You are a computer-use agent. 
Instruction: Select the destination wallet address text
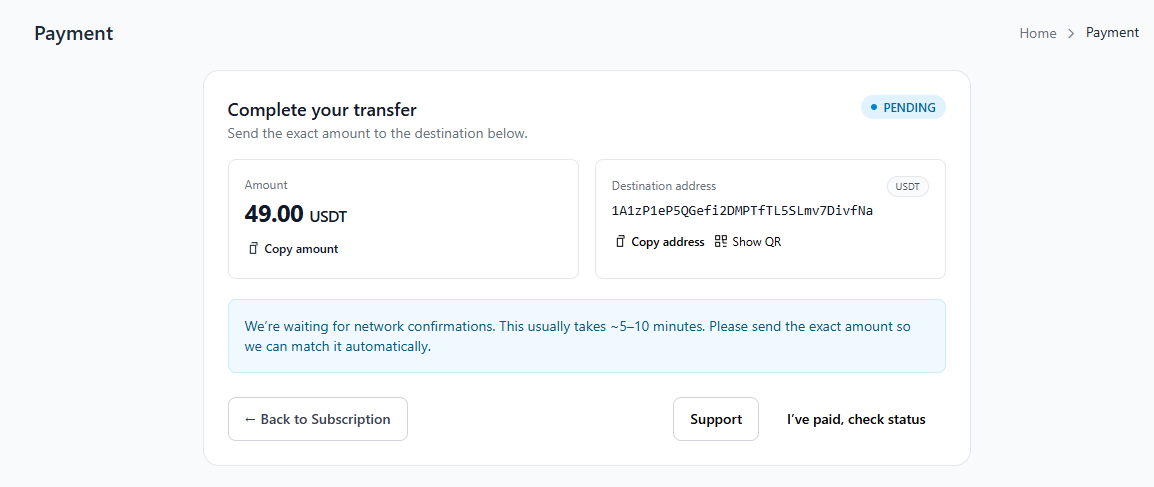pos(742,211)
